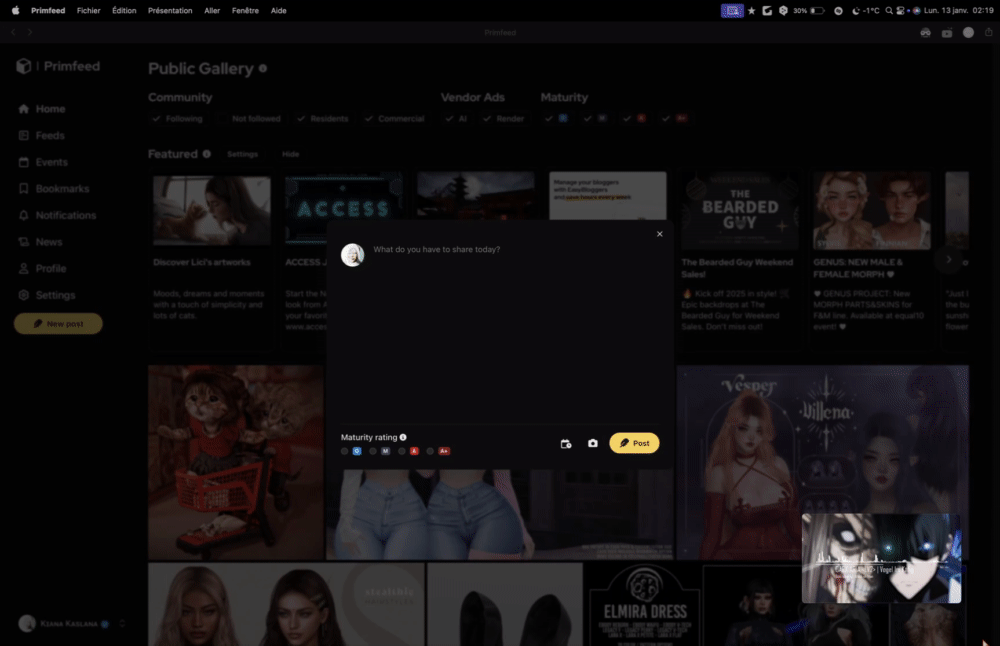Open Events in the sidebar
The image size is (1000, 646).
click(43, 163)
